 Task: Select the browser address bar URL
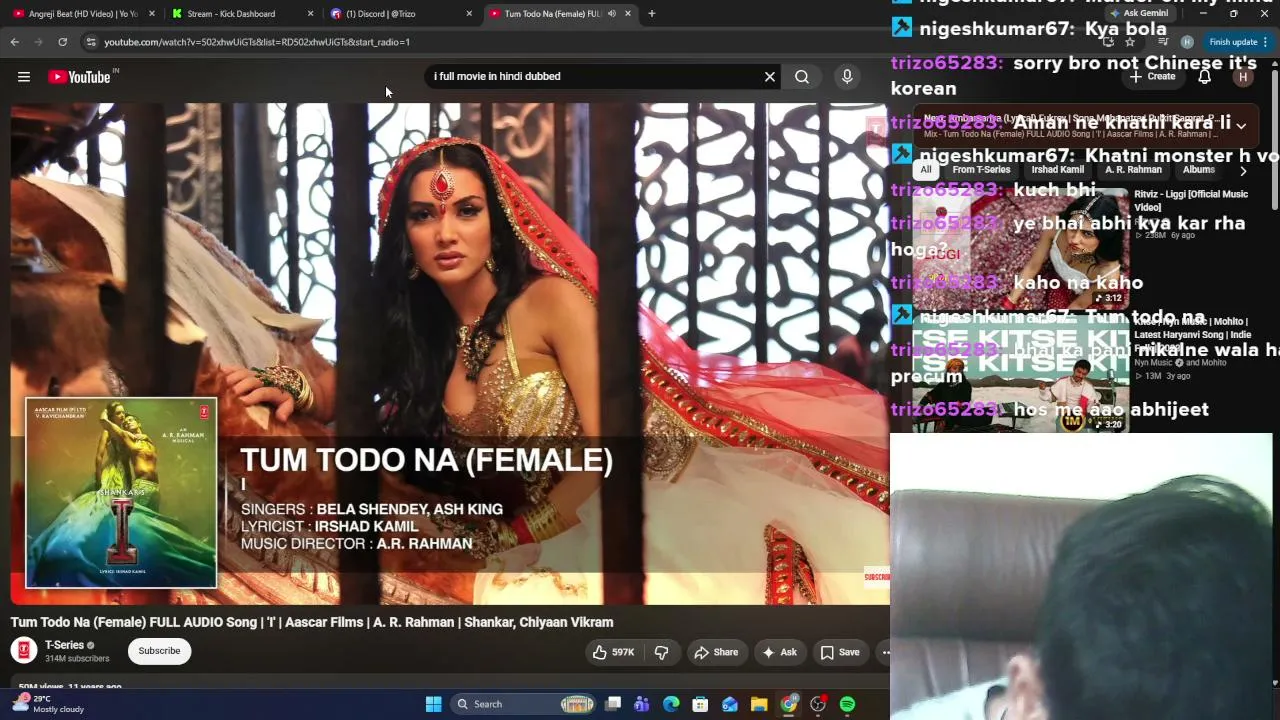(x=257, y=42)
